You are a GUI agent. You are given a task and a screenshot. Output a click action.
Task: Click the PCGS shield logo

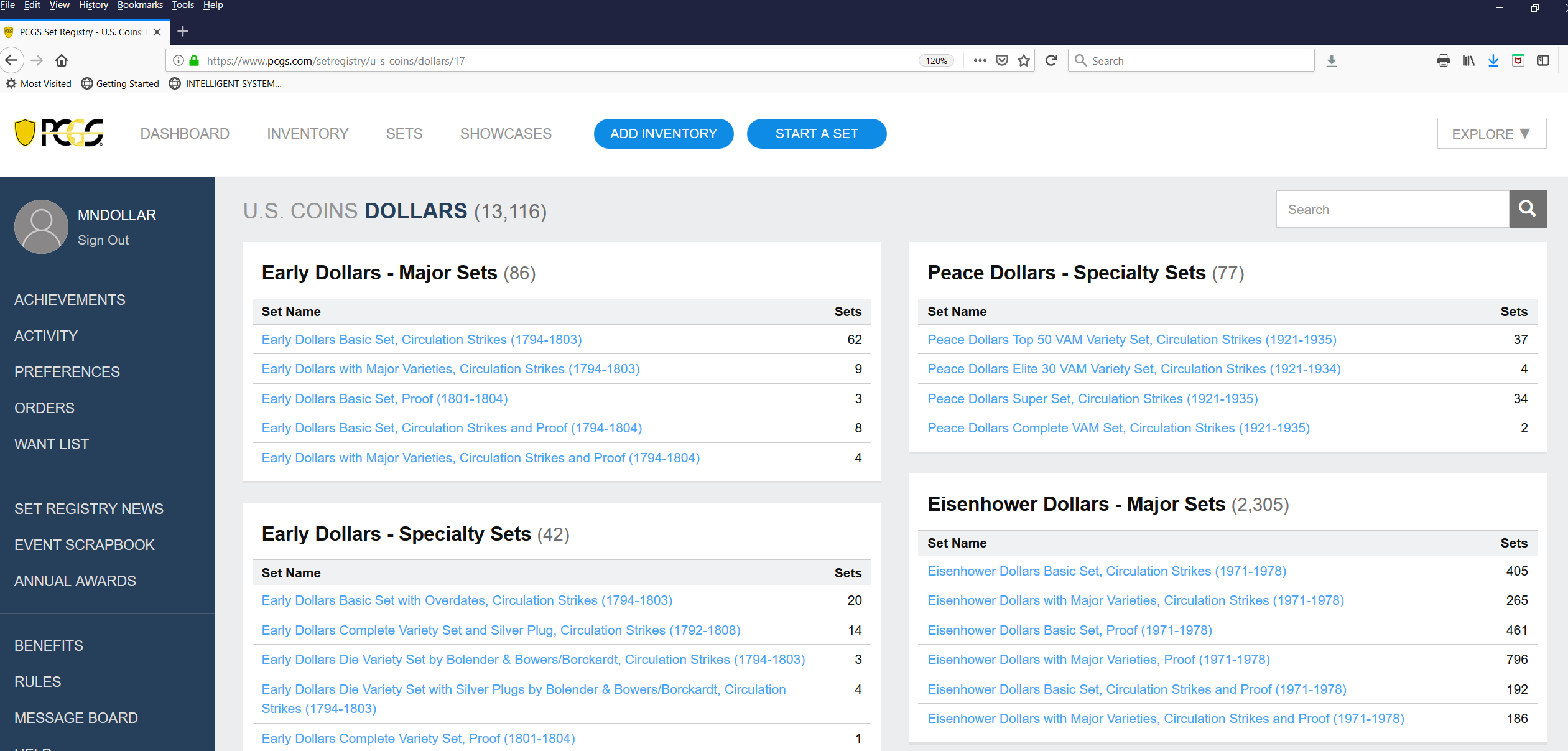click(59, 133)
